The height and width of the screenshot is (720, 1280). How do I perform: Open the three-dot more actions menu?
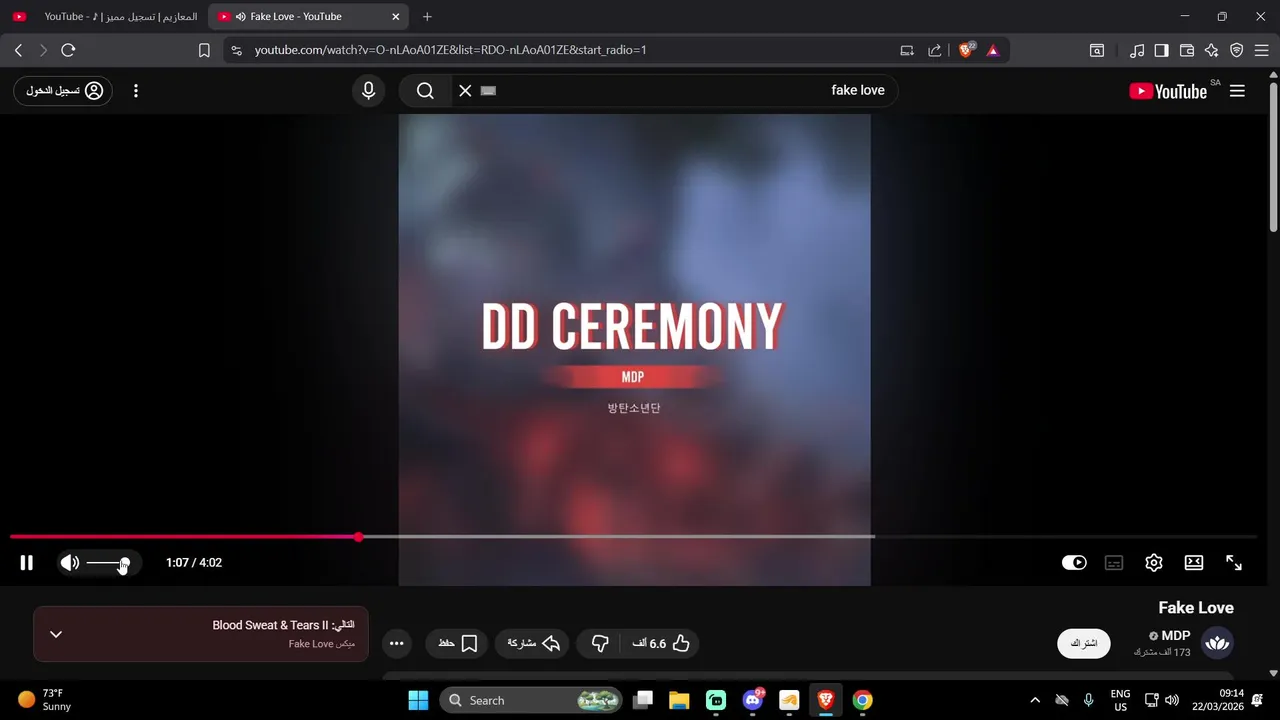tap(397, 643)
